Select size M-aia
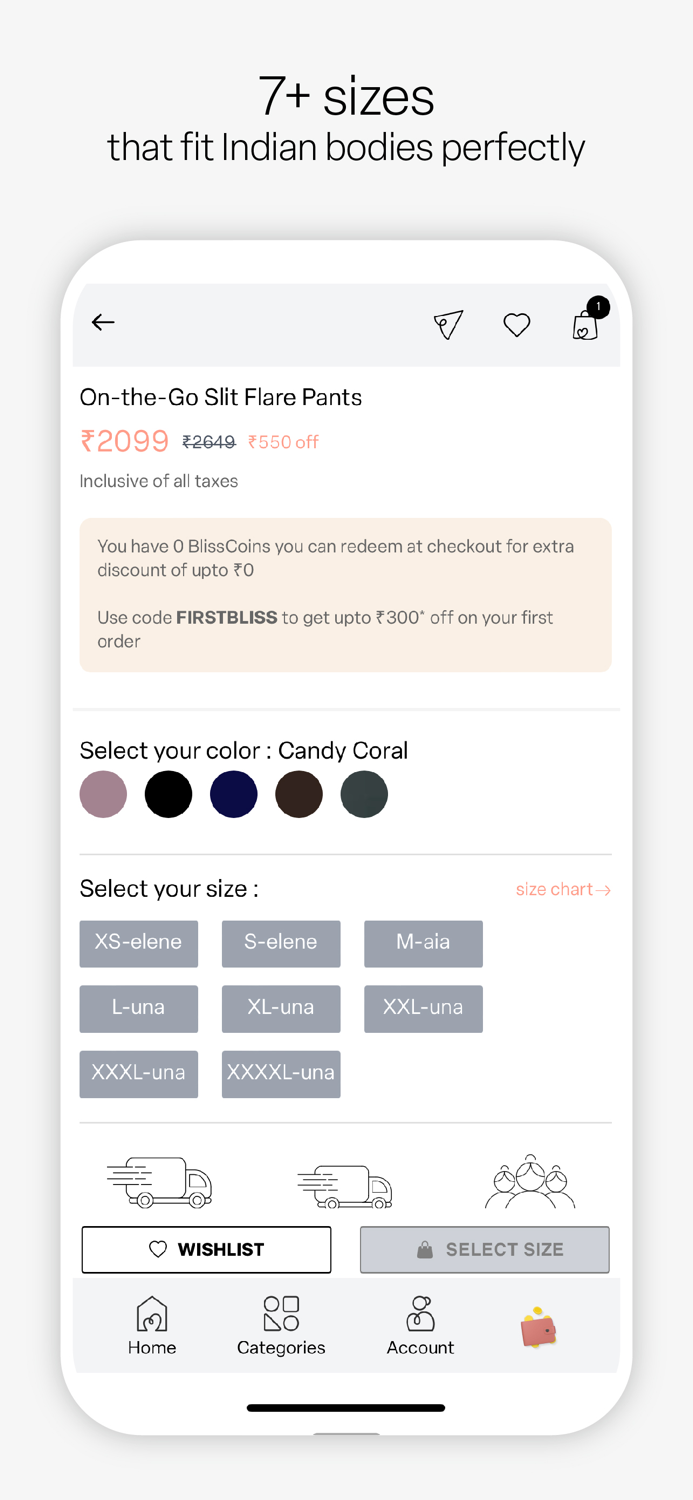The width and height of the screenshot is (693, 1500). pos(423,943)
